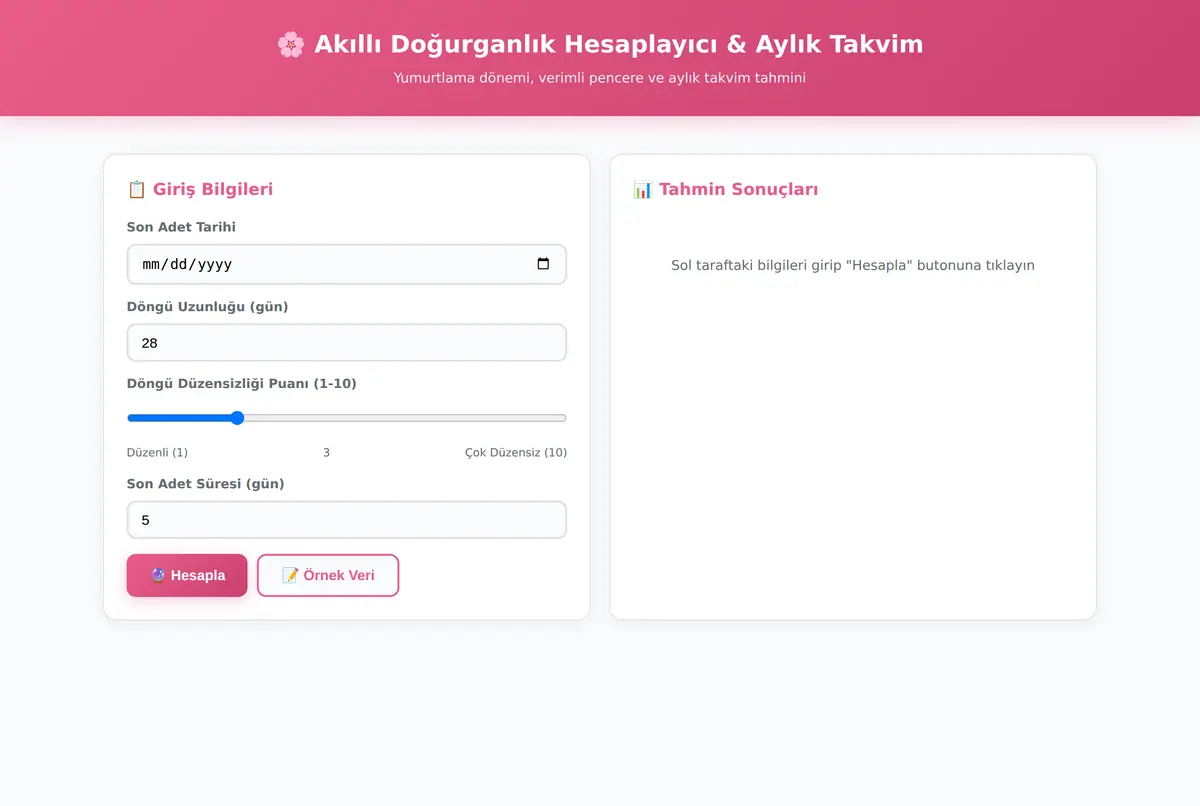Viewport: 1200px width, 806px height.
Task: Click the "Düzenli (1)" slider label
Action: pyautogui.click(x=157, y=452)
